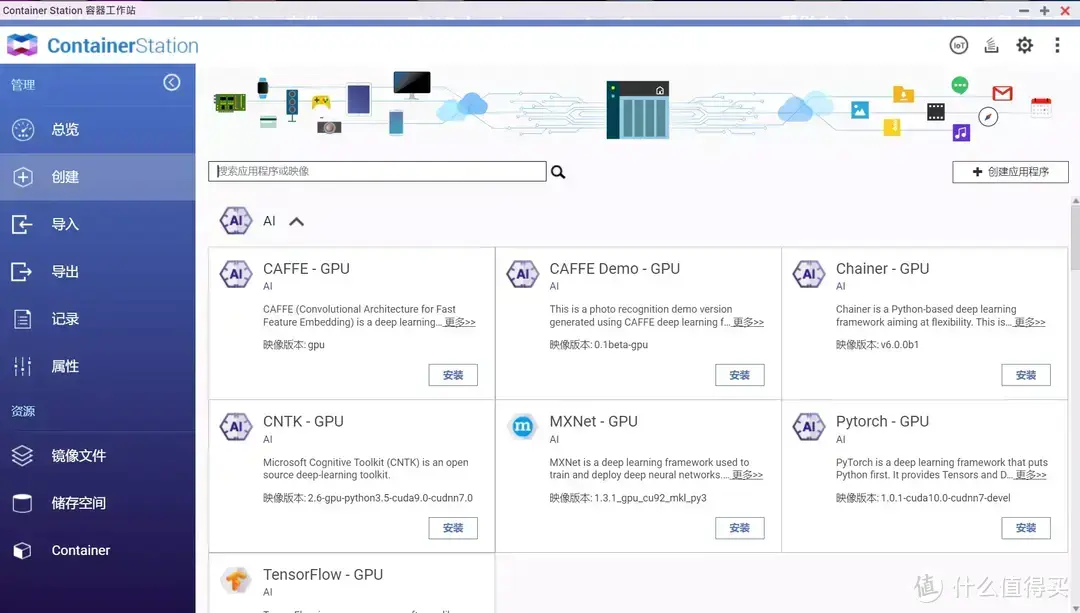Minimize the Container Station window
The height and width of the screenshot is (613, 1080).
(1024, 10)
